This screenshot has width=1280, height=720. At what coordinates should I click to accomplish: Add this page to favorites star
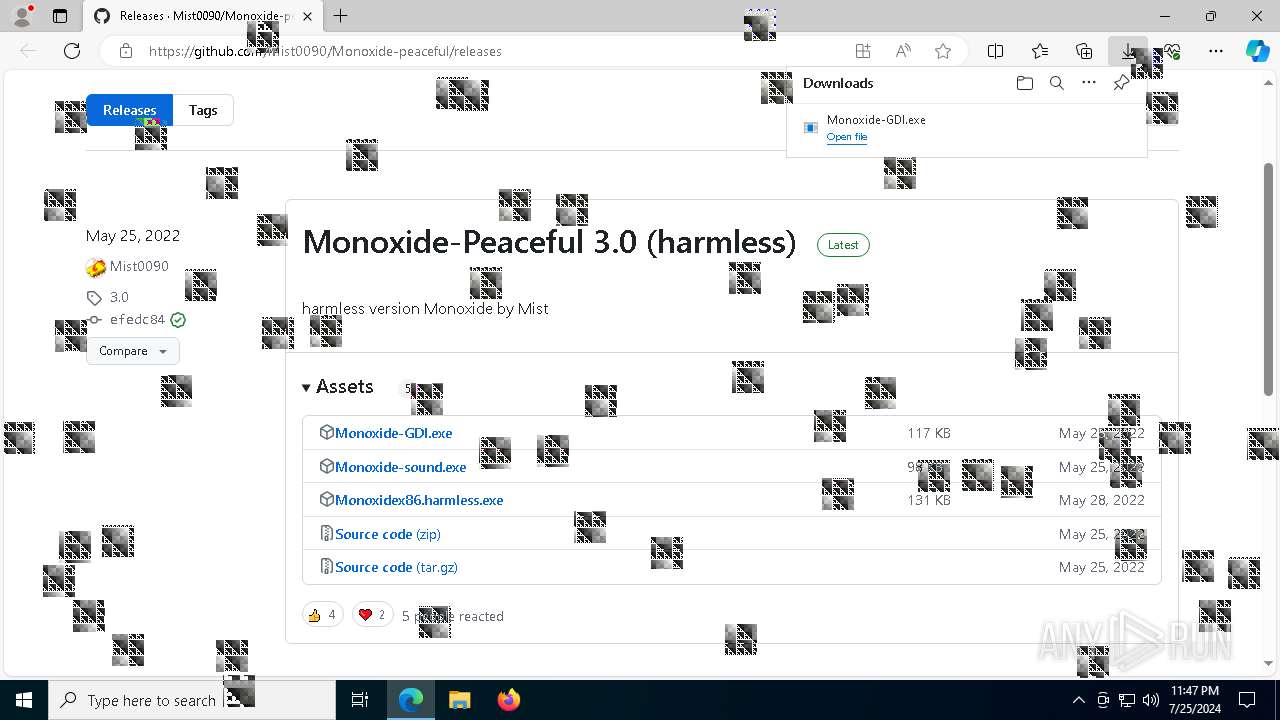[943, 51]
